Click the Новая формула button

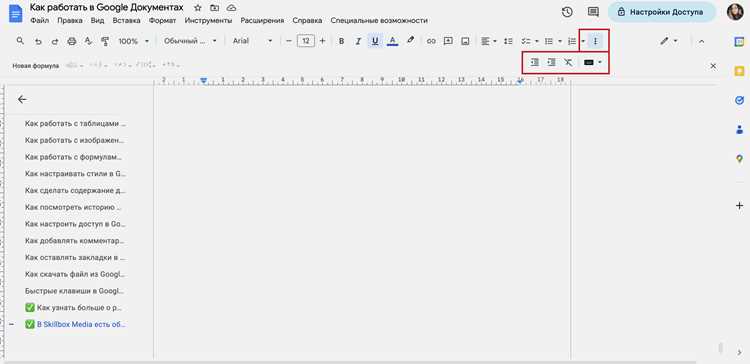click(36, 66)
